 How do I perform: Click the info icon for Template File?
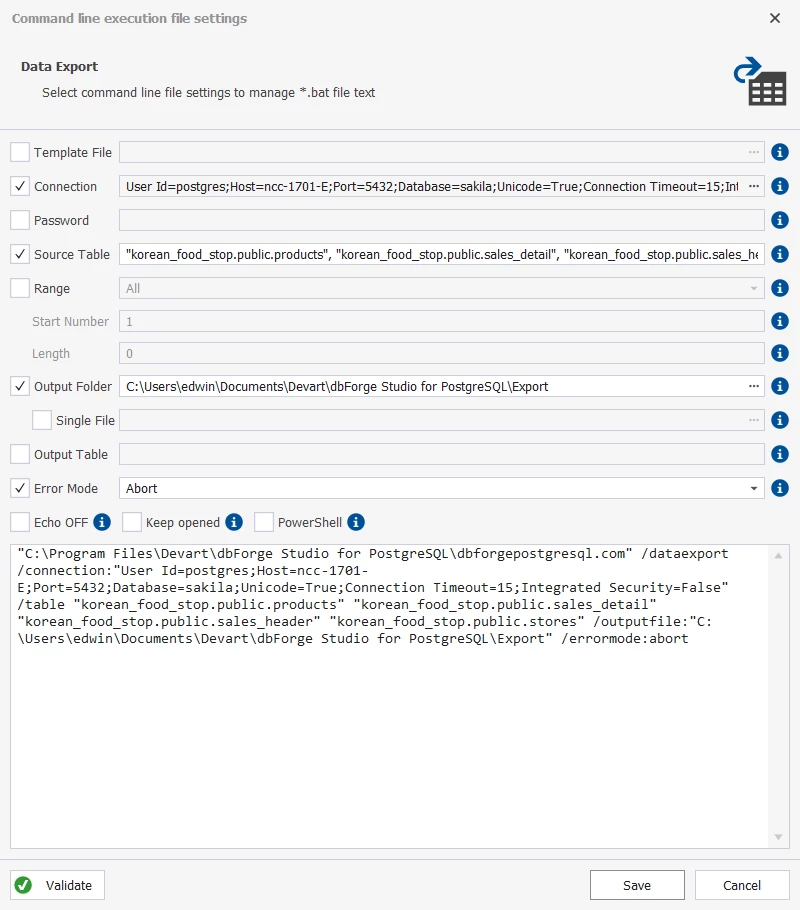(780, 152)
